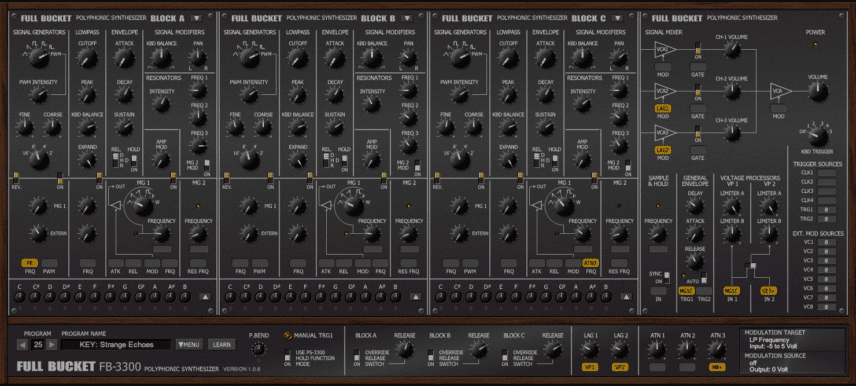
Task: Go to the next program with right arrow
Action: click(x=51, y=345)
